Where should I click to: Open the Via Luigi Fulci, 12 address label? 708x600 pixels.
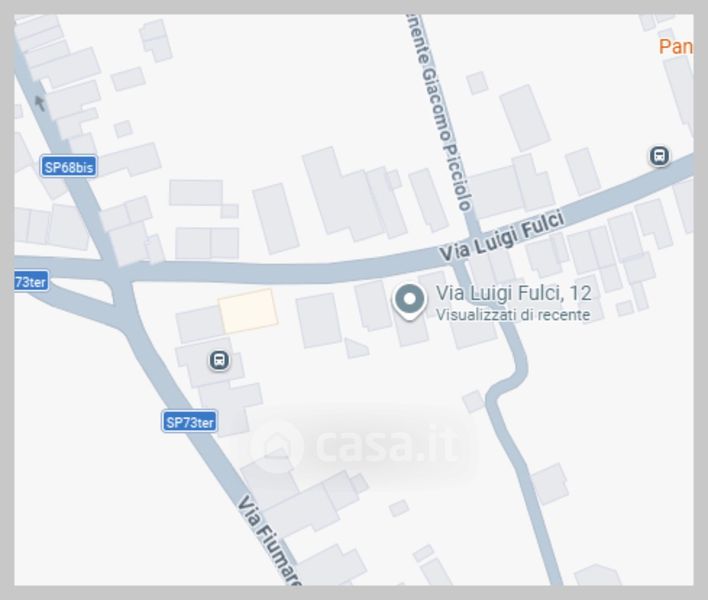pos(513,293)
